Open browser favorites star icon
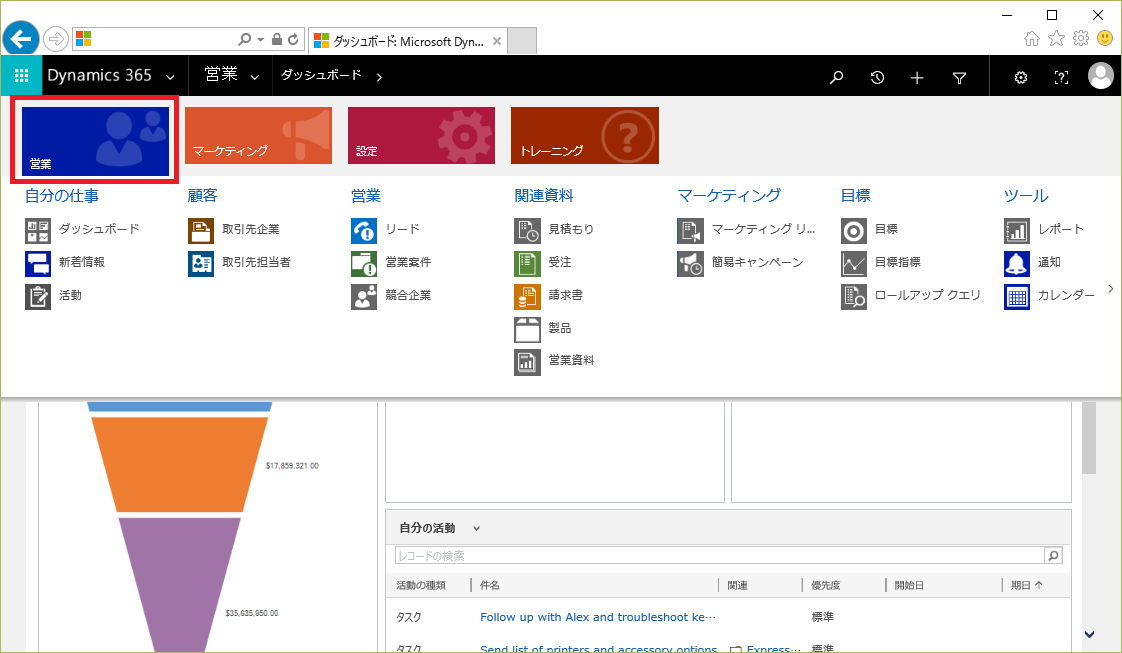Screen dimensions: 1122x653 pyautogui.click(x=1056, y=39)
